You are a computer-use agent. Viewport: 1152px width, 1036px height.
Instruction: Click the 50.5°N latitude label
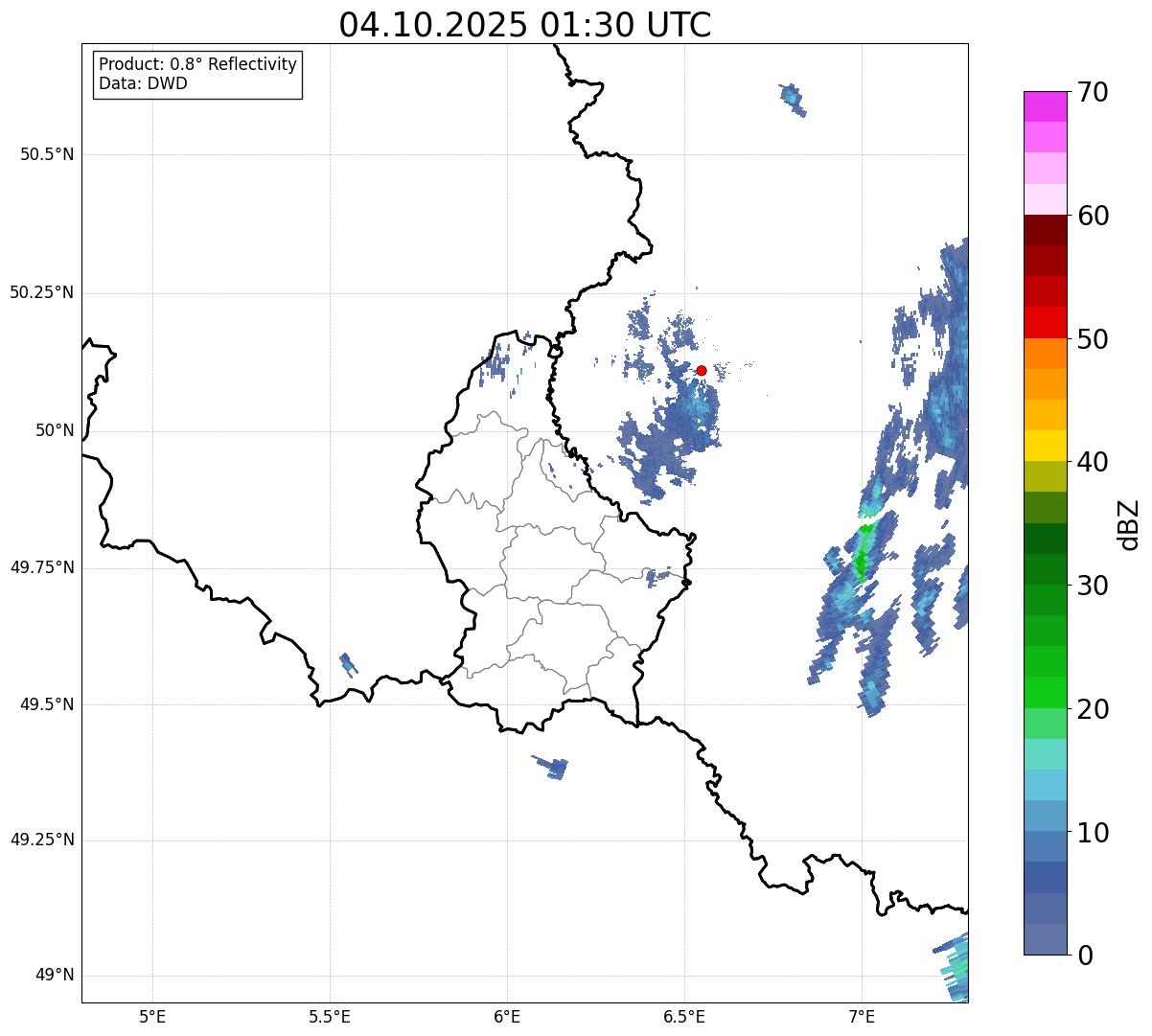tap(47, 154)
